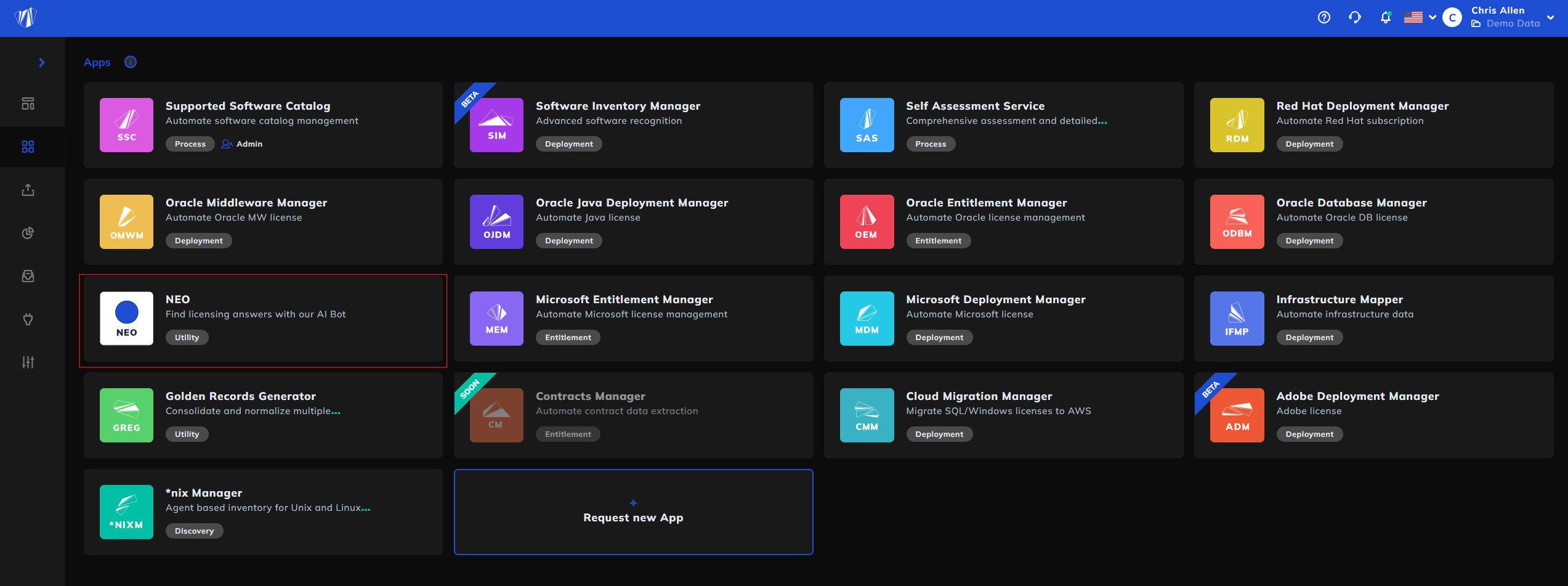Screen dimensions: 1568x586
Task: Select the OMWM app icon
Action: (126, 222)
